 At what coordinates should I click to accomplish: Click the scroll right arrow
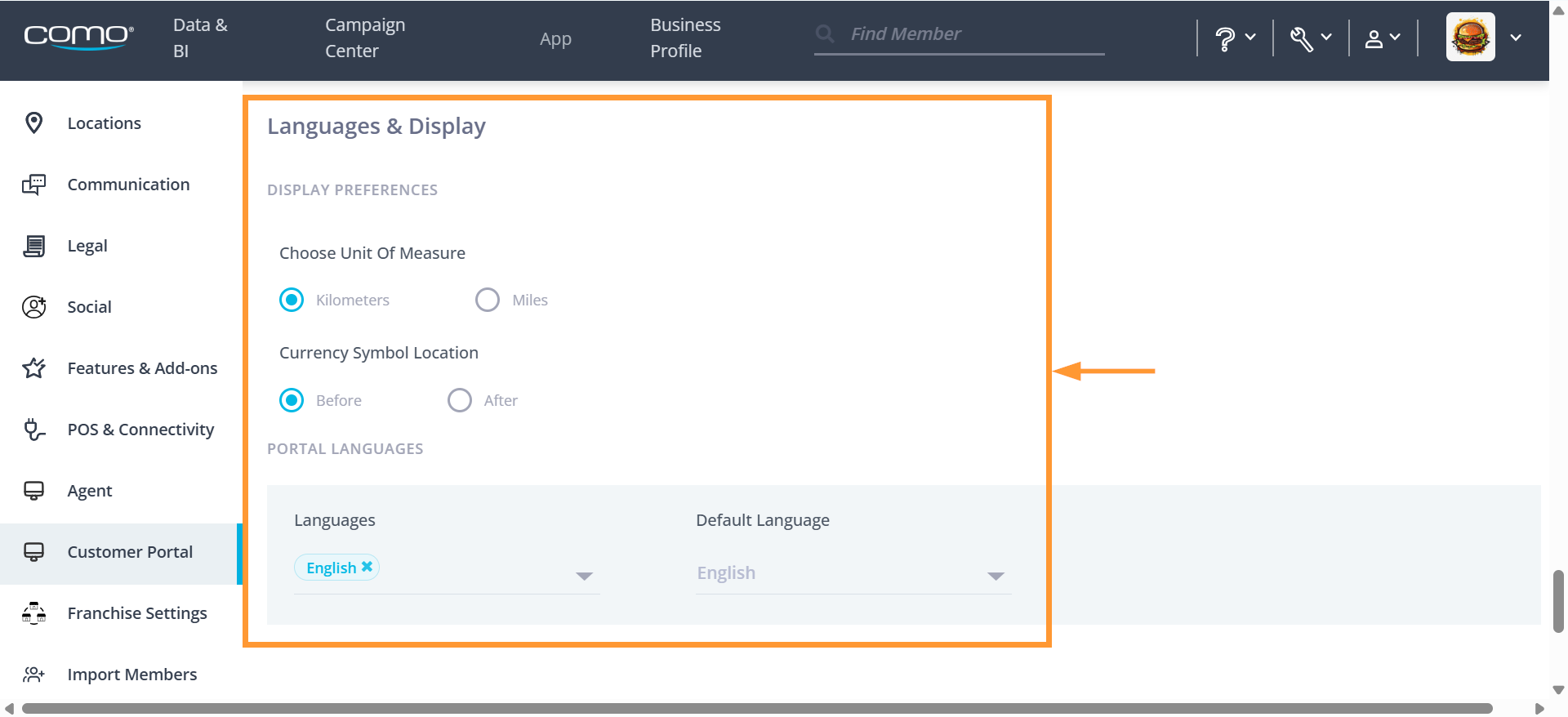click(x=1539, y=708)
